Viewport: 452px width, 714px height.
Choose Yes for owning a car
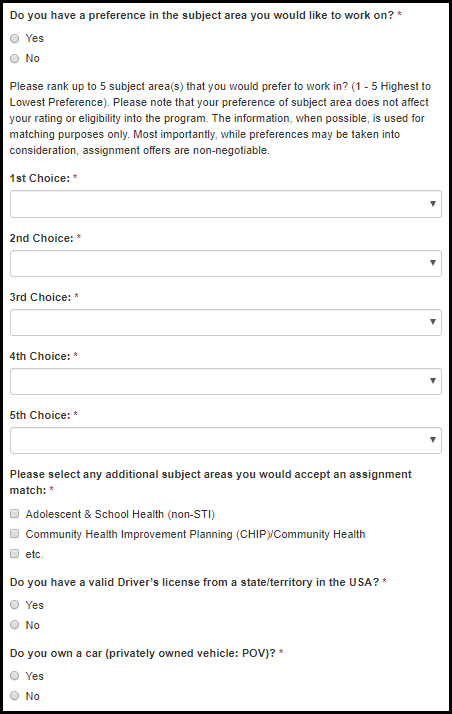tap(15, 676)
